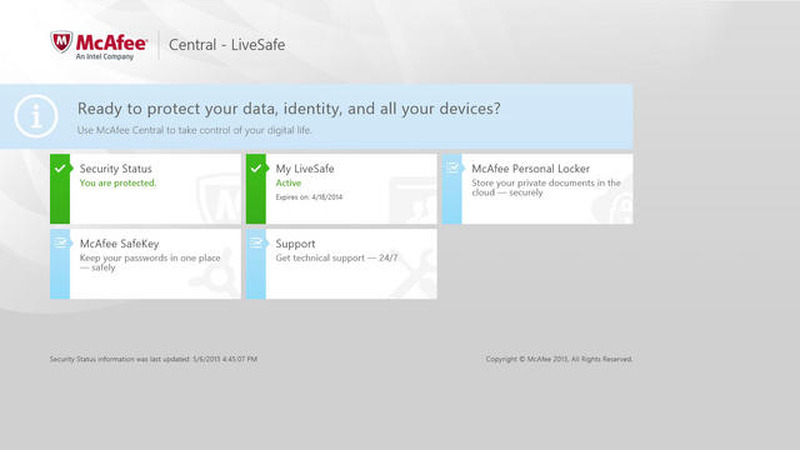Open the Support tile title
The width and height of the screenshot is (800, 450).
[x=296, y=244]
